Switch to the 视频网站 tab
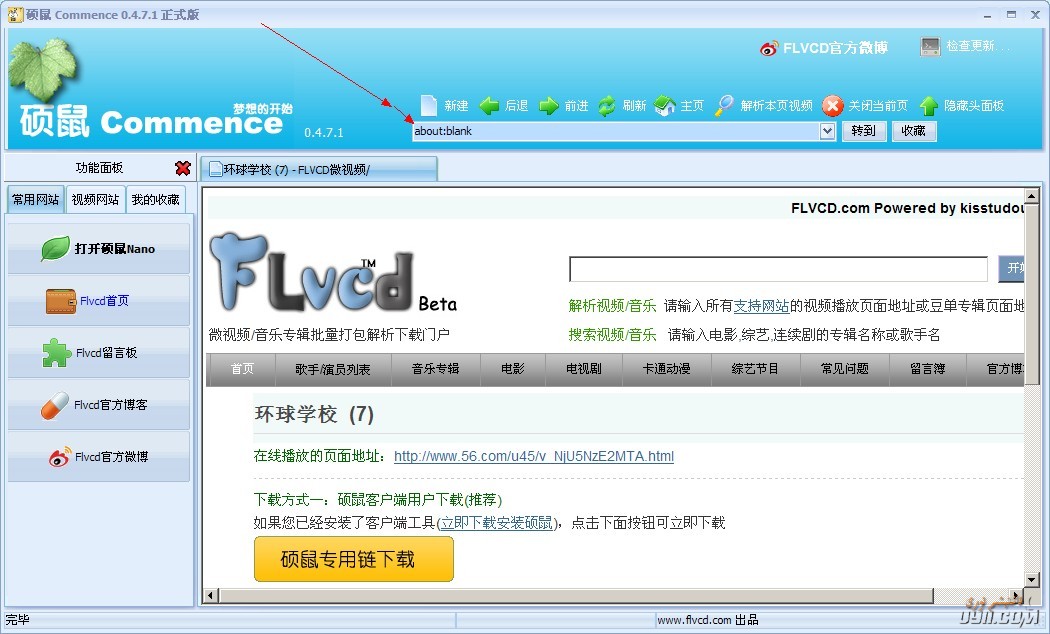This screenshot has height=634, width=1050. coord(95,200)
